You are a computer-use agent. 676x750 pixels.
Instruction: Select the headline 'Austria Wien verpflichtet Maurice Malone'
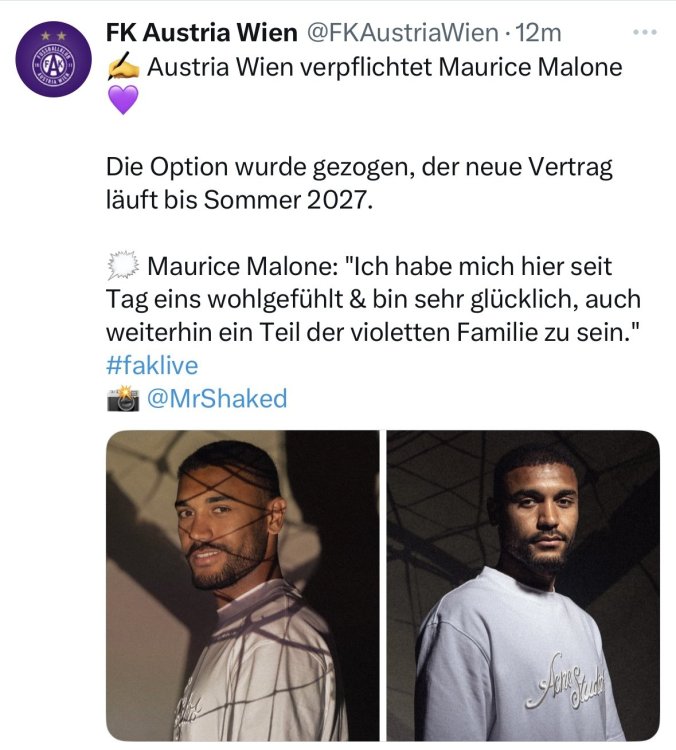point(384,68)
